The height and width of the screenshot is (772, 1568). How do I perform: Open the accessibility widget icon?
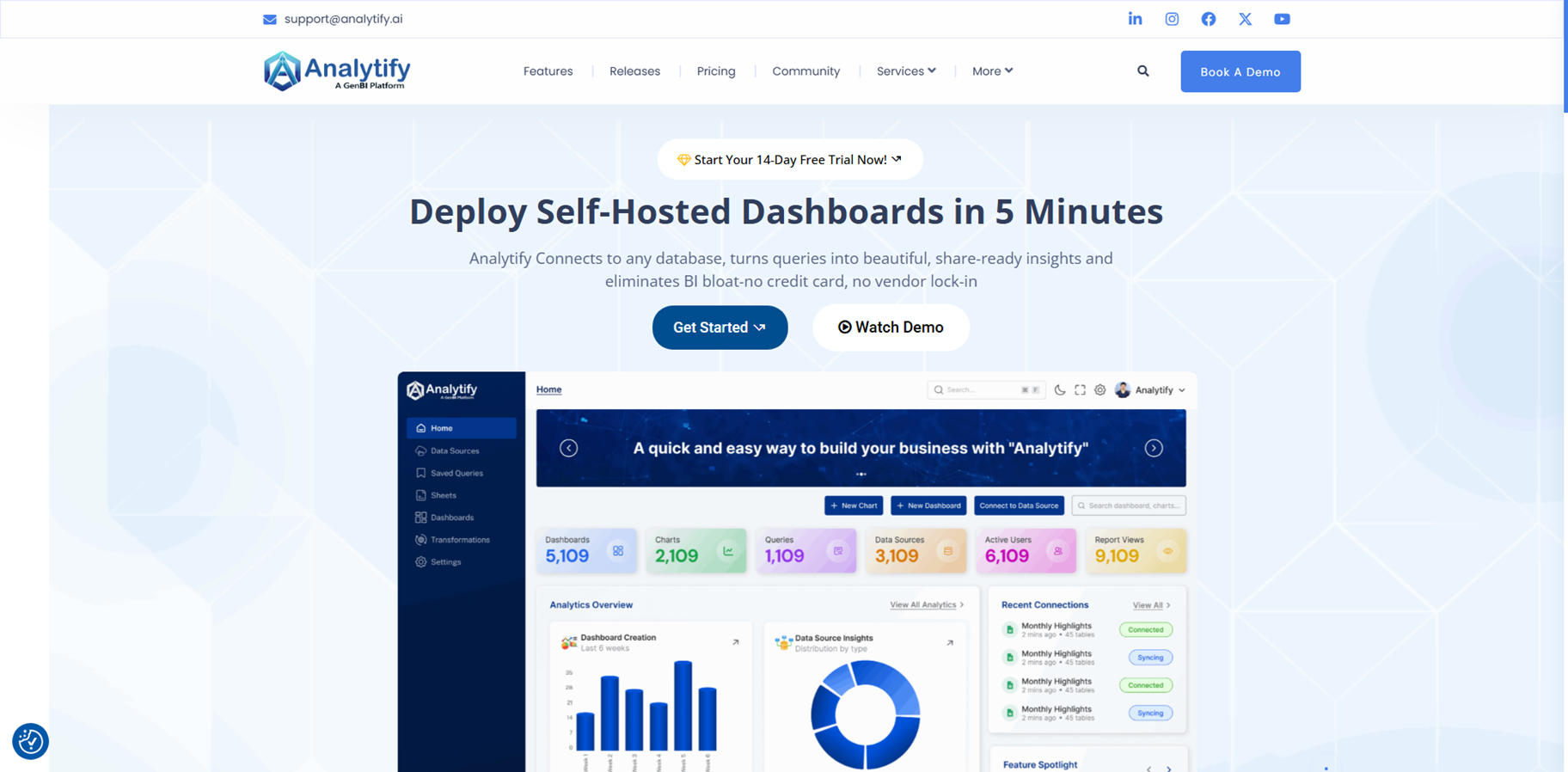[30, 741]
